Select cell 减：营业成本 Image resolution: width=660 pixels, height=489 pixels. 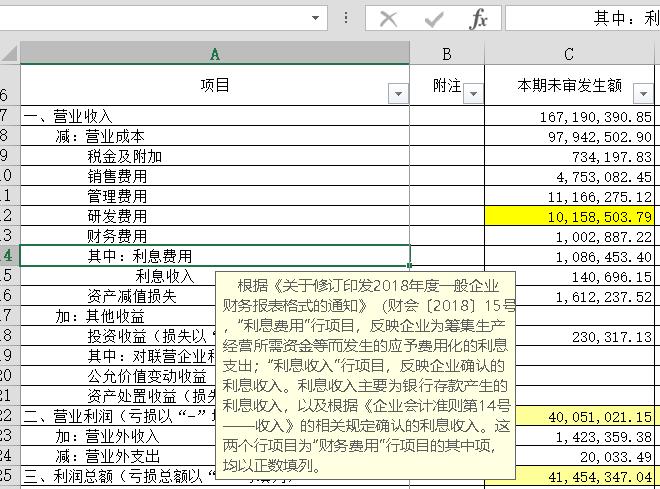(x=215, y=136)
